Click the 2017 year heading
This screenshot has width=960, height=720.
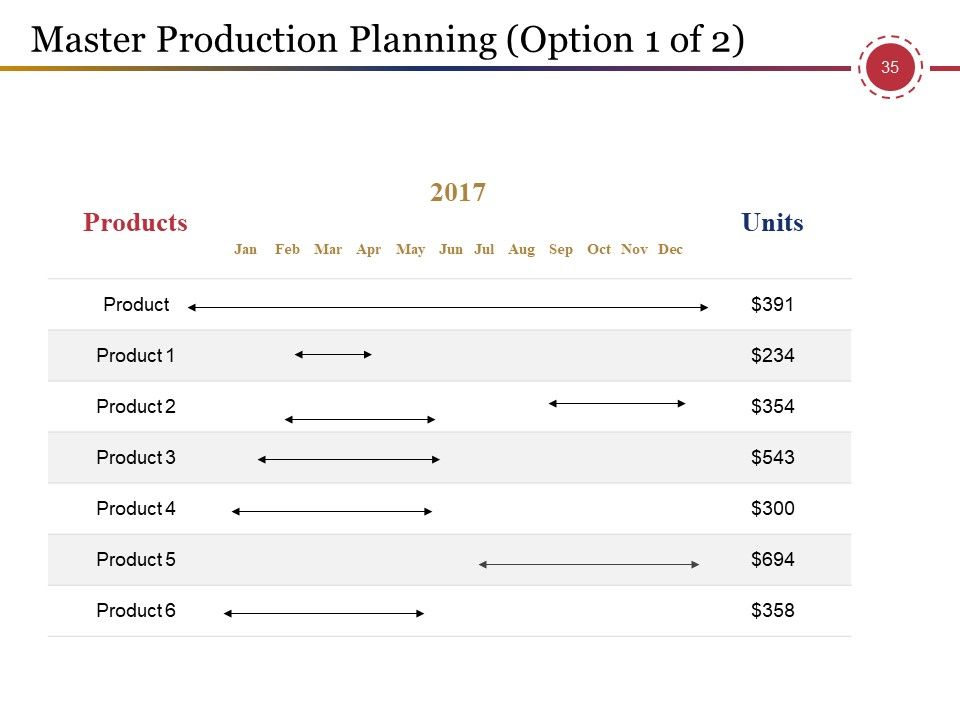click(458, 192)
